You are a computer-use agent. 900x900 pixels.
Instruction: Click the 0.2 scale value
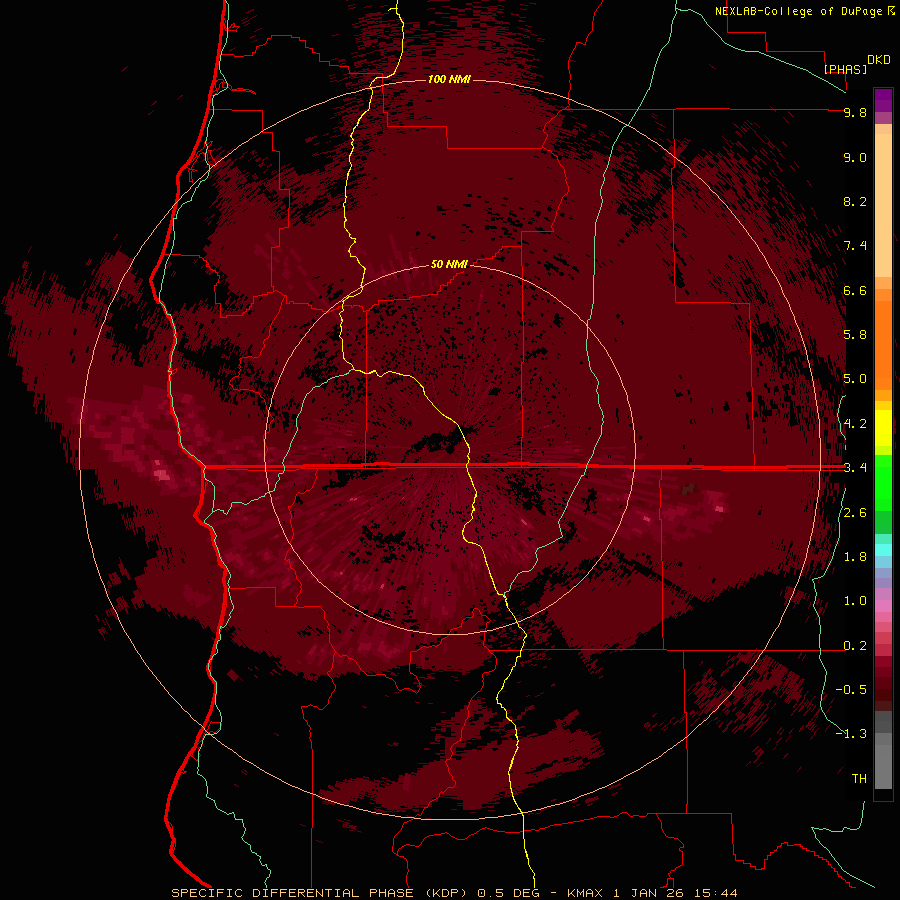855,646
